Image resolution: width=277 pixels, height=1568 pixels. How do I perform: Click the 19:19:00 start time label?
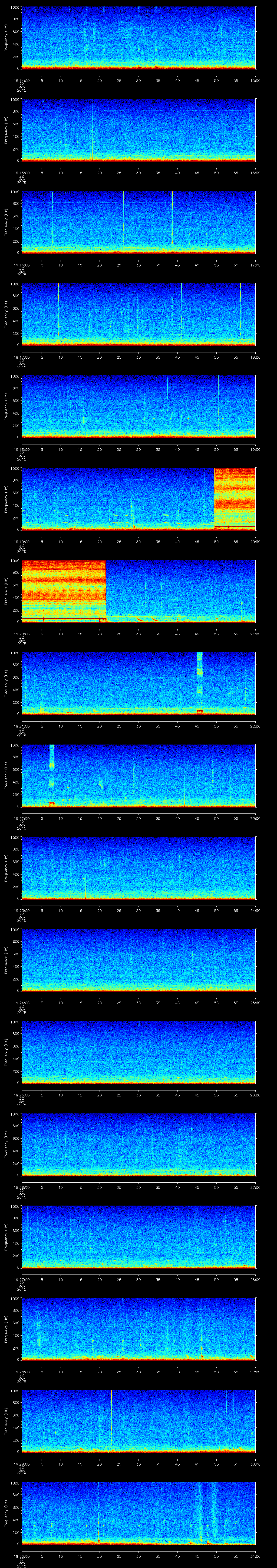[21, 542]
